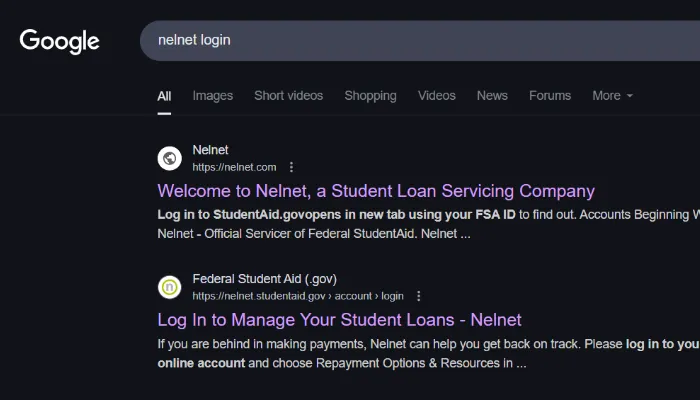Go to the Videos tab

click(436, 96)
